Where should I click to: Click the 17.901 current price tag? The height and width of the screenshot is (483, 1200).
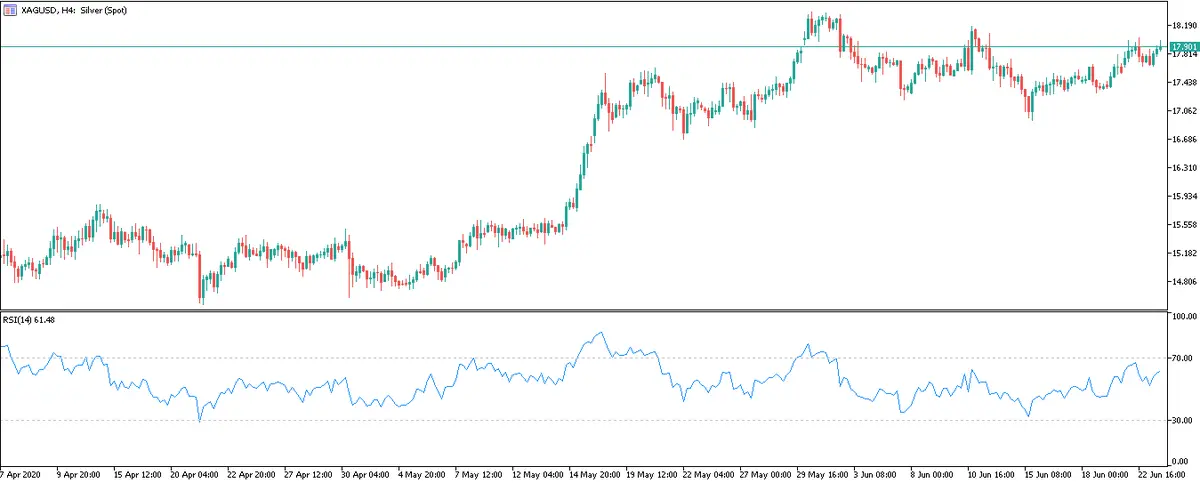point(1183,47)
